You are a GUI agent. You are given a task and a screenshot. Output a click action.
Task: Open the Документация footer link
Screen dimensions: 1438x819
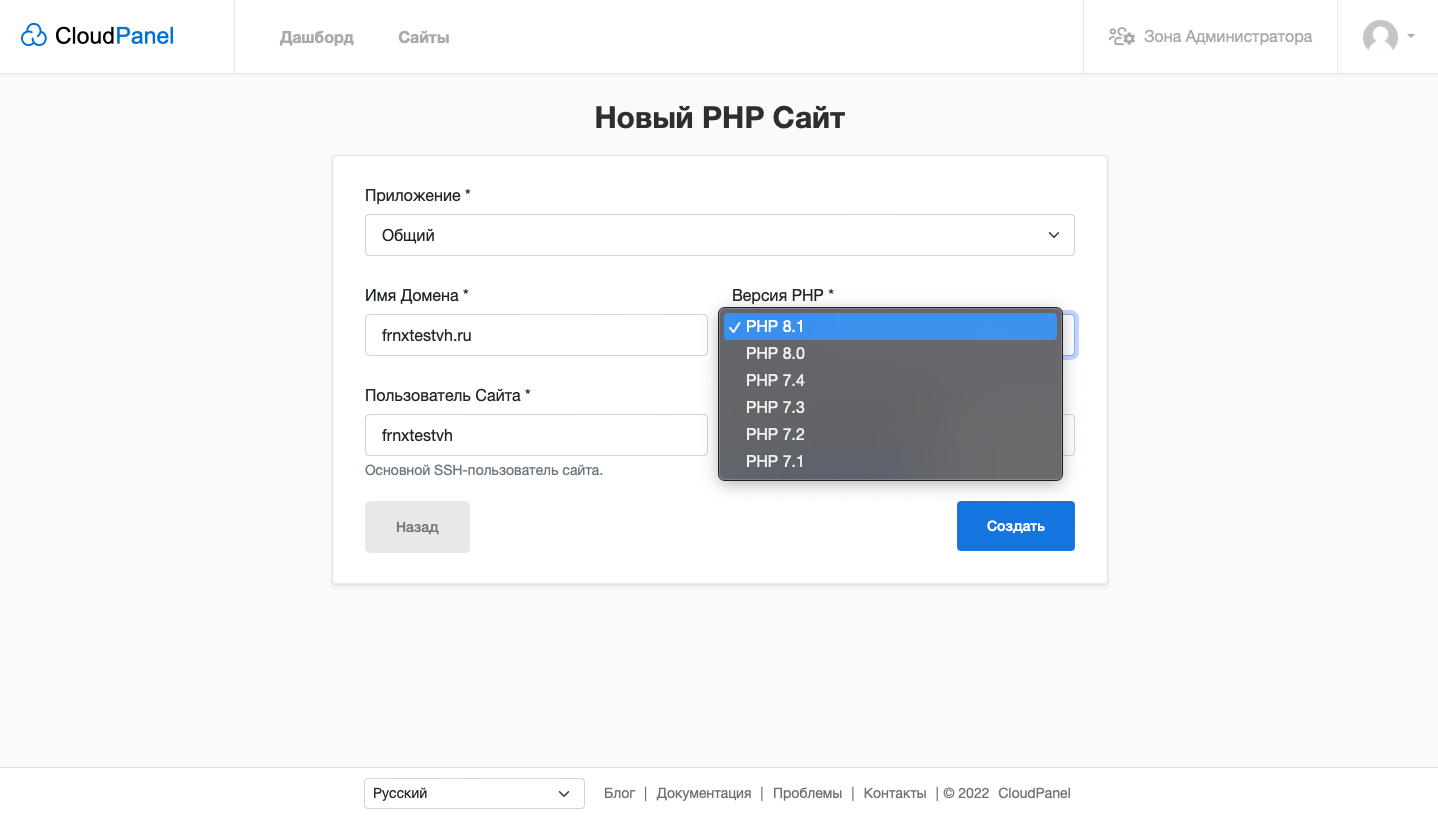coord(704,793)
